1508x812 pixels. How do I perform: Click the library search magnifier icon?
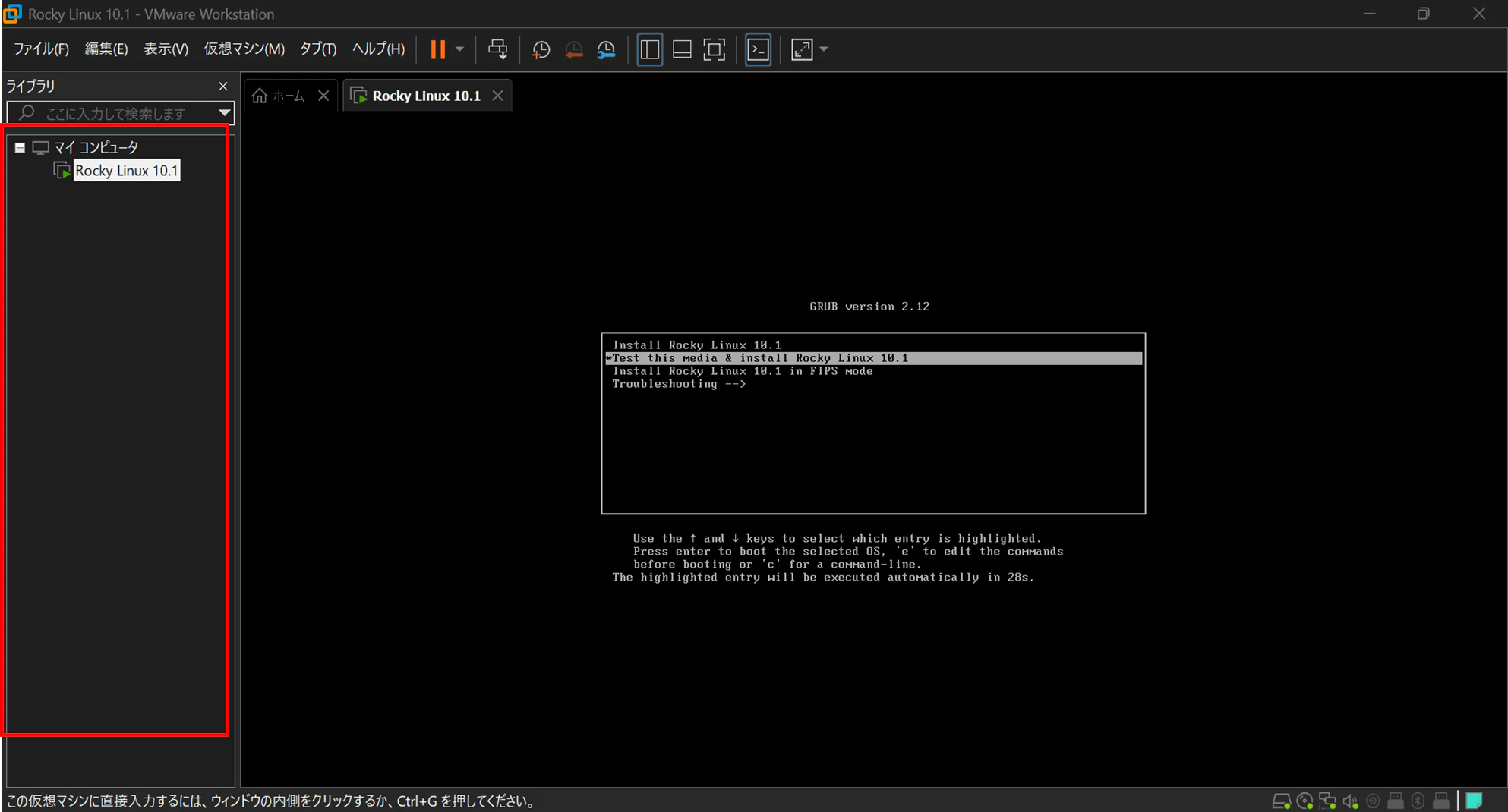click(x=27, y=113)
